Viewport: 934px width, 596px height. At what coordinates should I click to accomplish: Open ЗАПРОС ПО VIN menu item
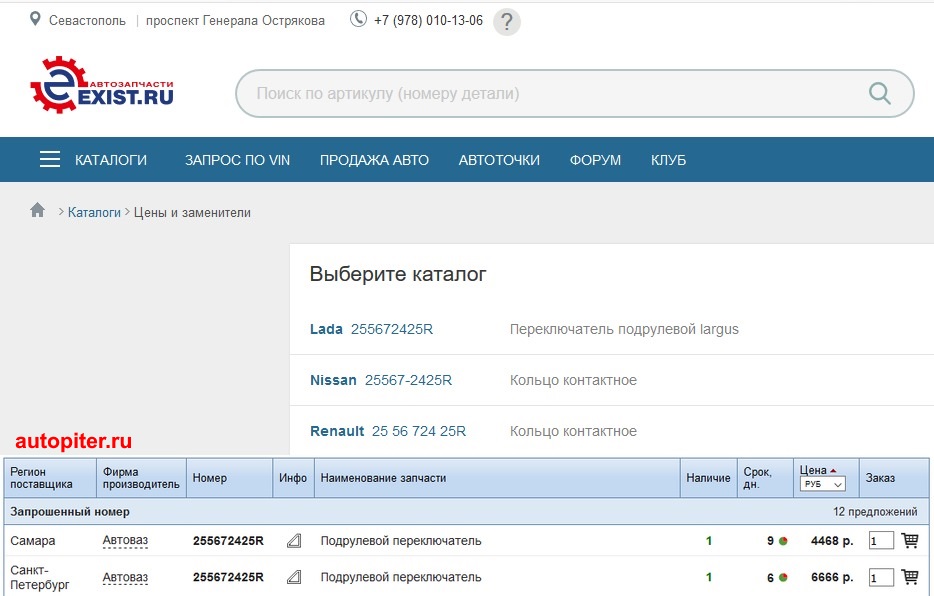click(x=237, y=160)
